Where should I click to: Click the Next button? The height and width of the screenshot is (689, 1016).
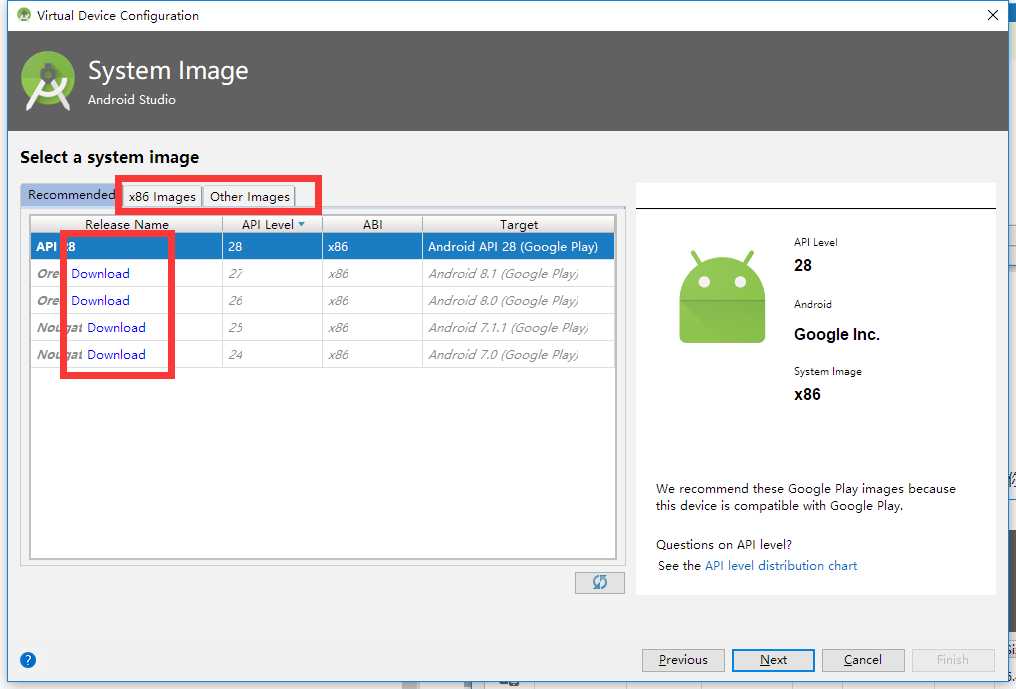pos(773,660)
